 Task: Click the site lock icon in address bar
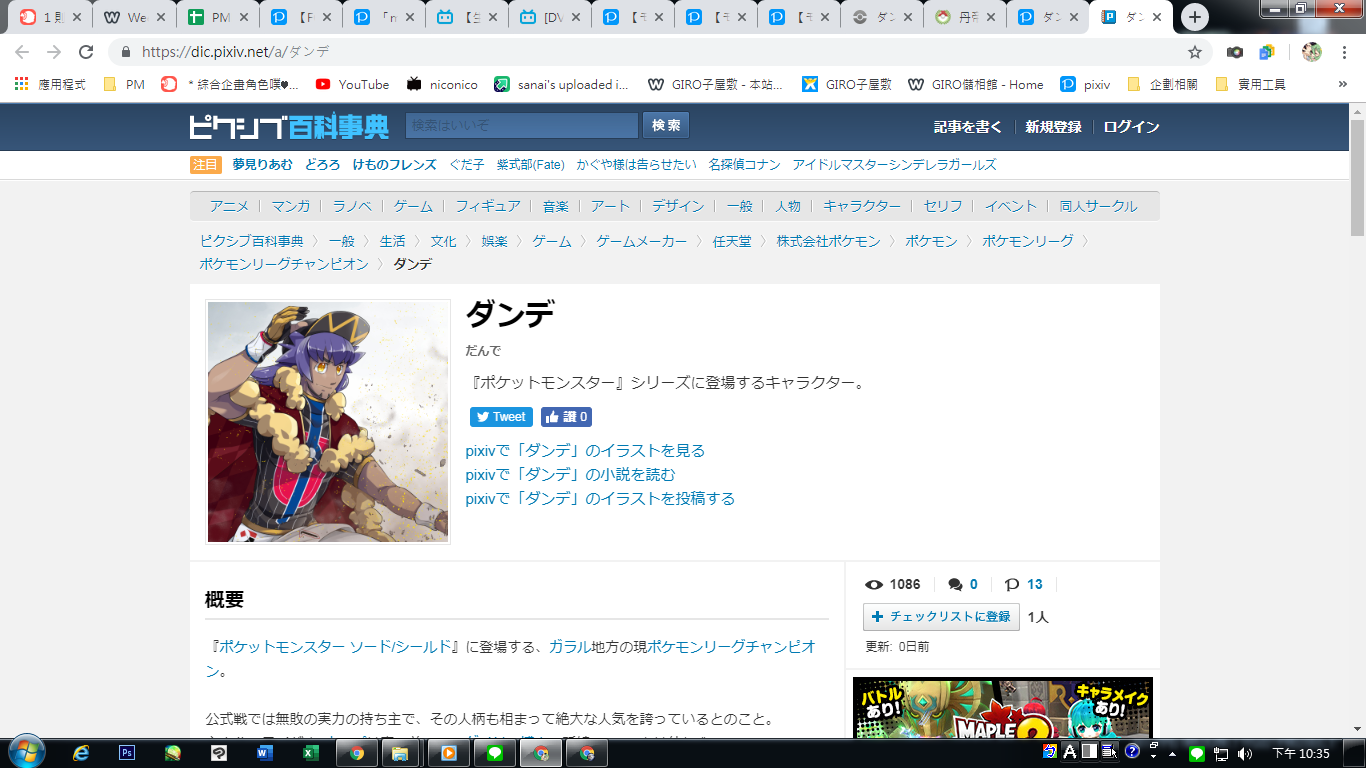(126, 52)
